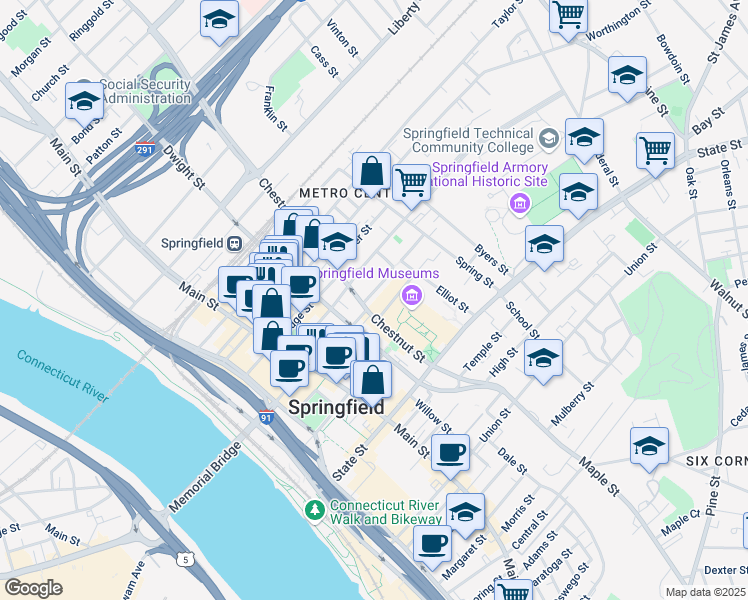Click the METRO CENTER neighborhood label
Image resolution: width=748 pixels, height=600 pixels.
343,193
